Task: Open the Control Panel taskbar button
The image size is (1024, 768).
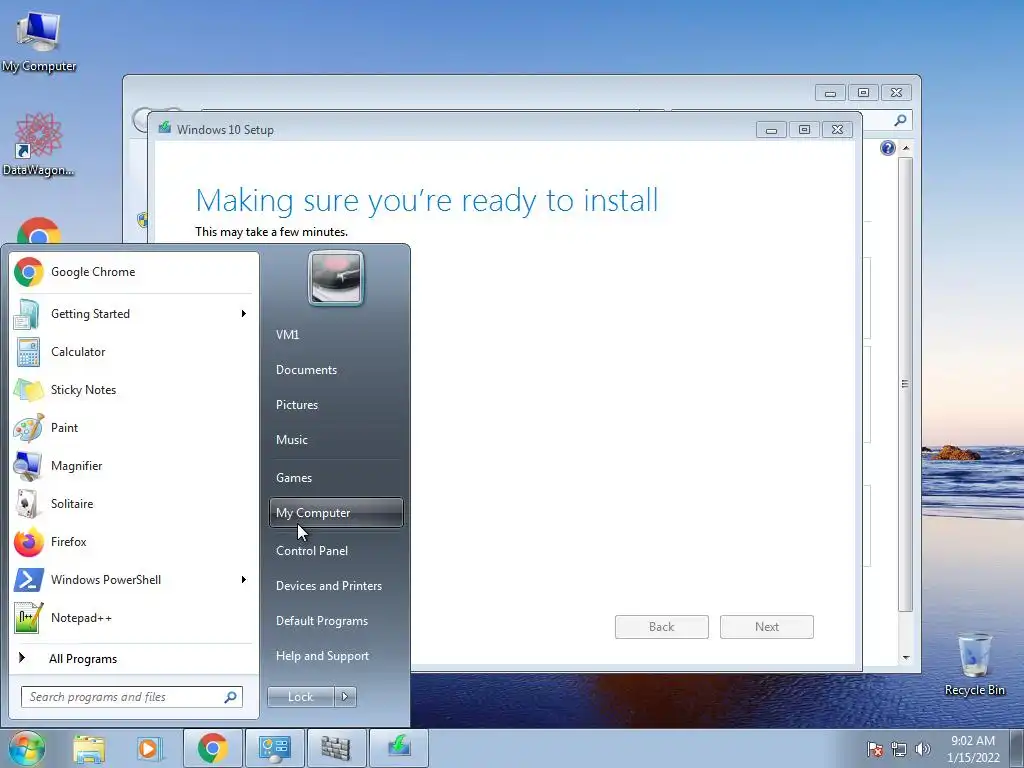Action: click(274, 748)
